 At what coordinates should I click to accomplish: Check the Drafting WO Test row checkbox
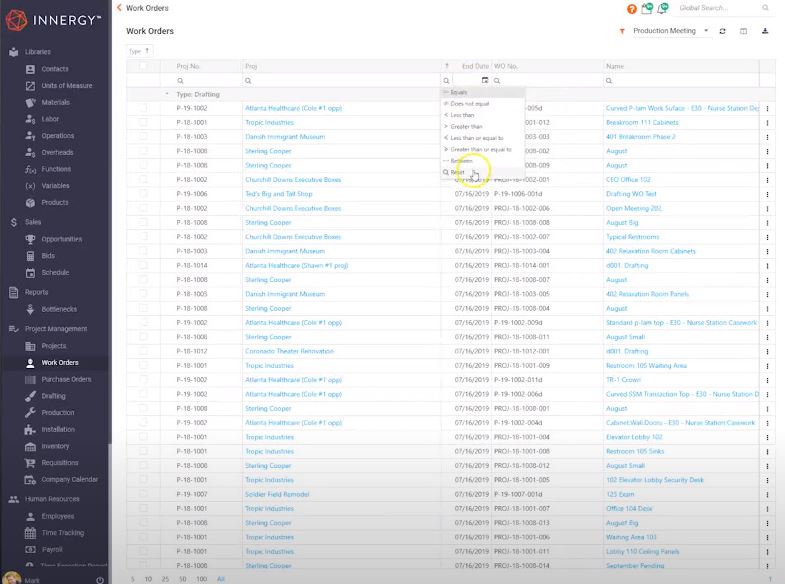(x=143, y=194)
